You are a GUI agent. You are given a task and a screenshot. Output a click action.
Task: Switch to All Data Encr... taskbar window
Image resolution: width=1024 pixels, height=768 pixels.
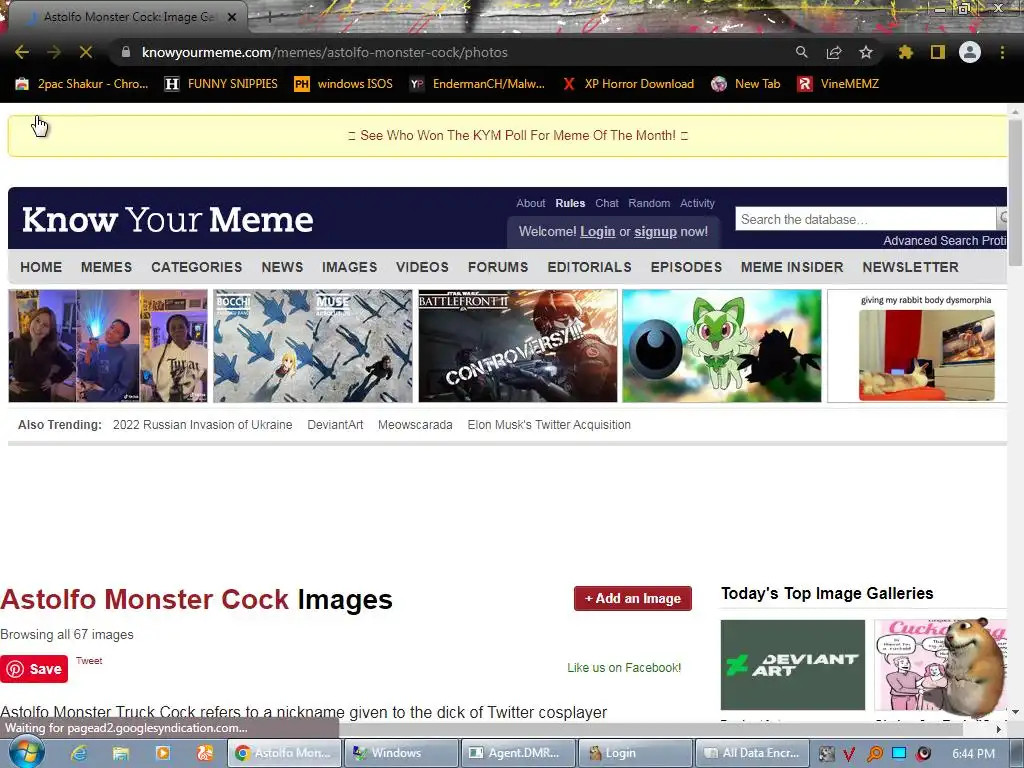pos(752,753)
